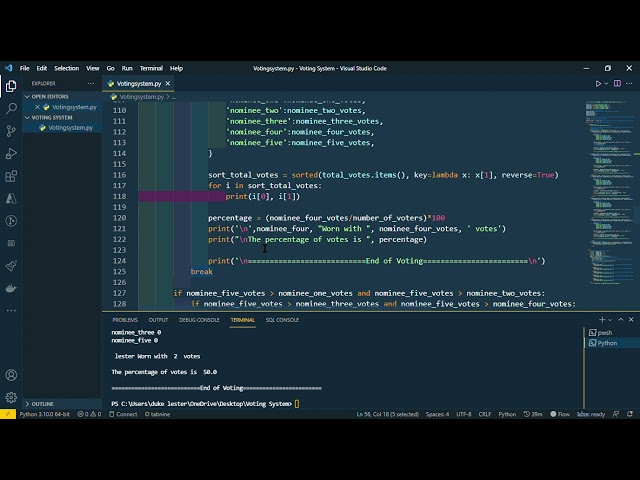Screen dimensions: 640x480
Task: Select the pwsh terminal instance
Action: (611, 333)
